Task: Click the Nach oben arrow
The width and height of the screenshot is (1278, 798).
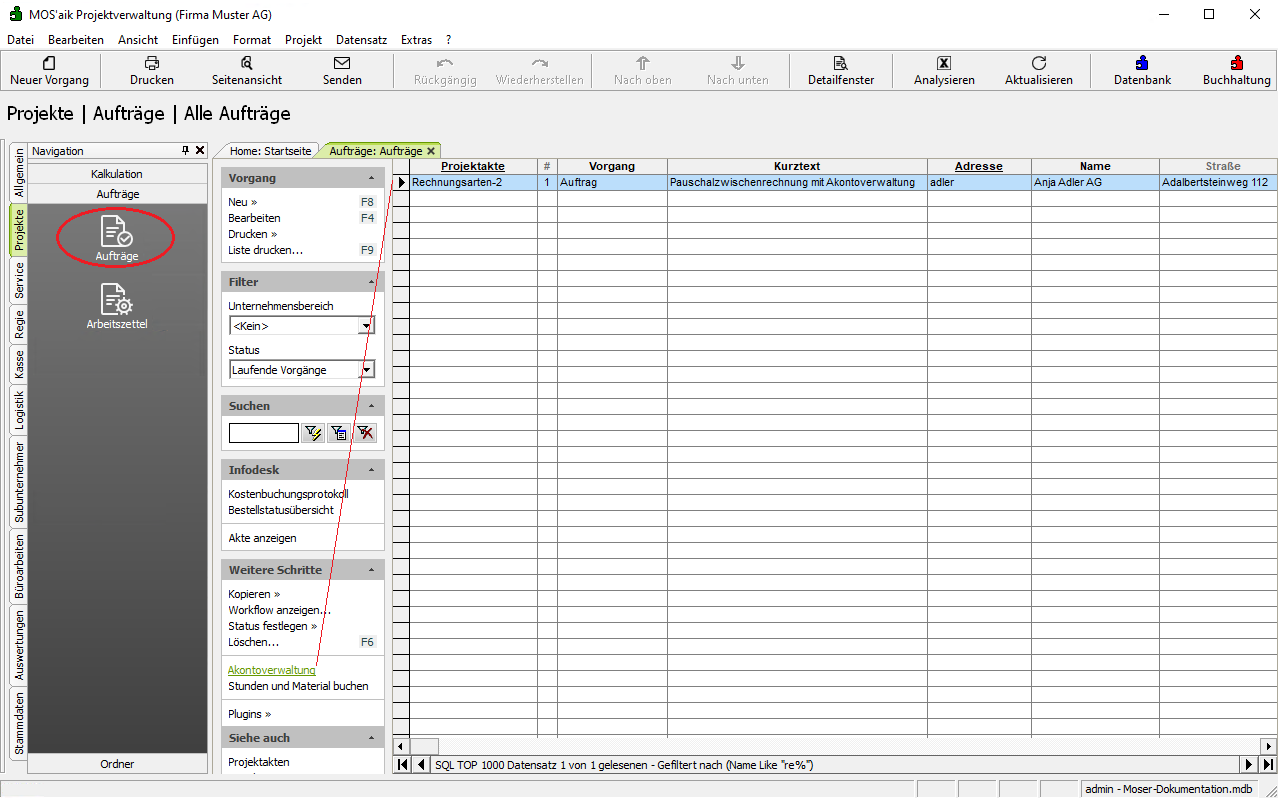Action: [x=643, y=63]
